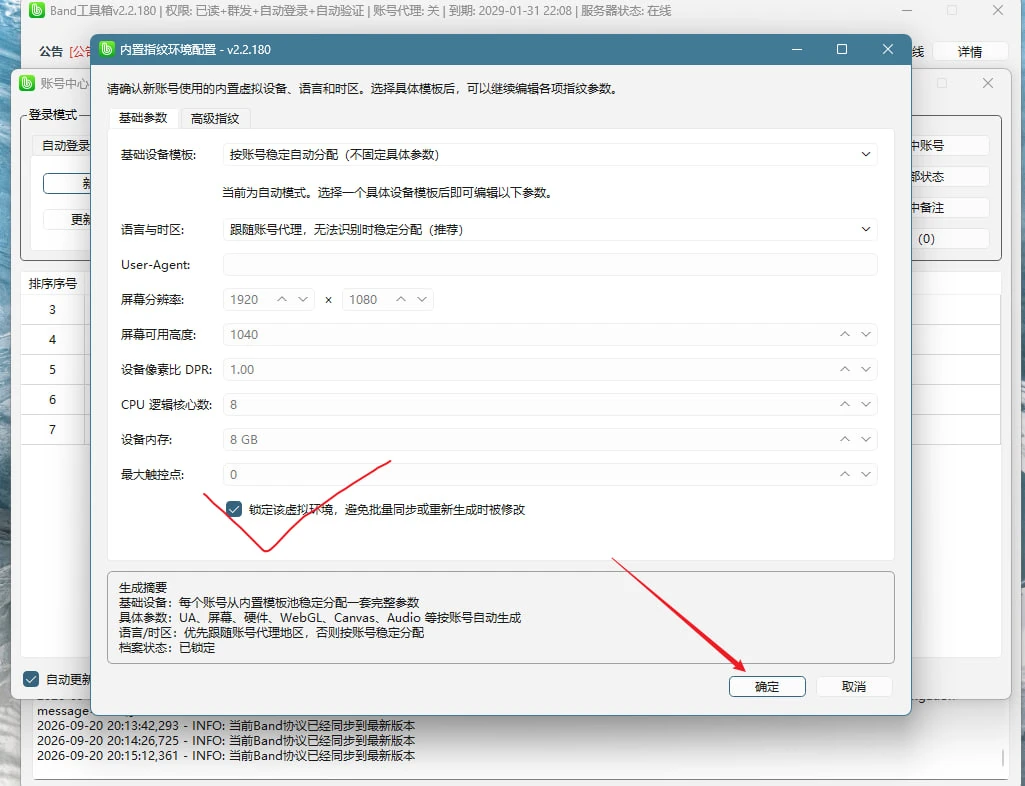Select row 3 in 排序序号 column
This screenshot has height=786, width=1025.
(x=52, y=309)
